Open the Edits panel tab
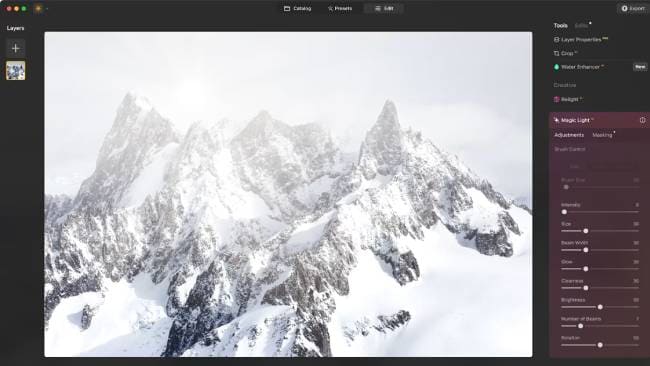650x366 pixels. tap(582, 26)
